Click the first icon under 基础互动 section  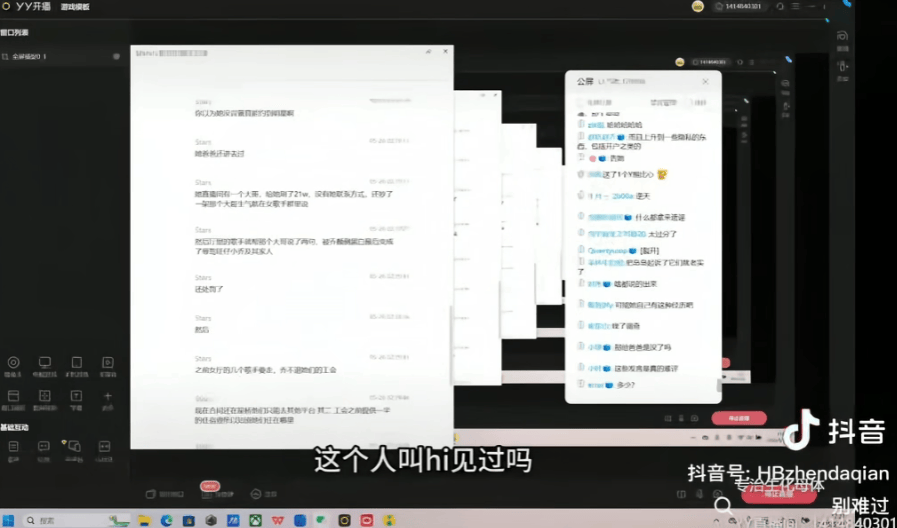click(x=13, y=445)
